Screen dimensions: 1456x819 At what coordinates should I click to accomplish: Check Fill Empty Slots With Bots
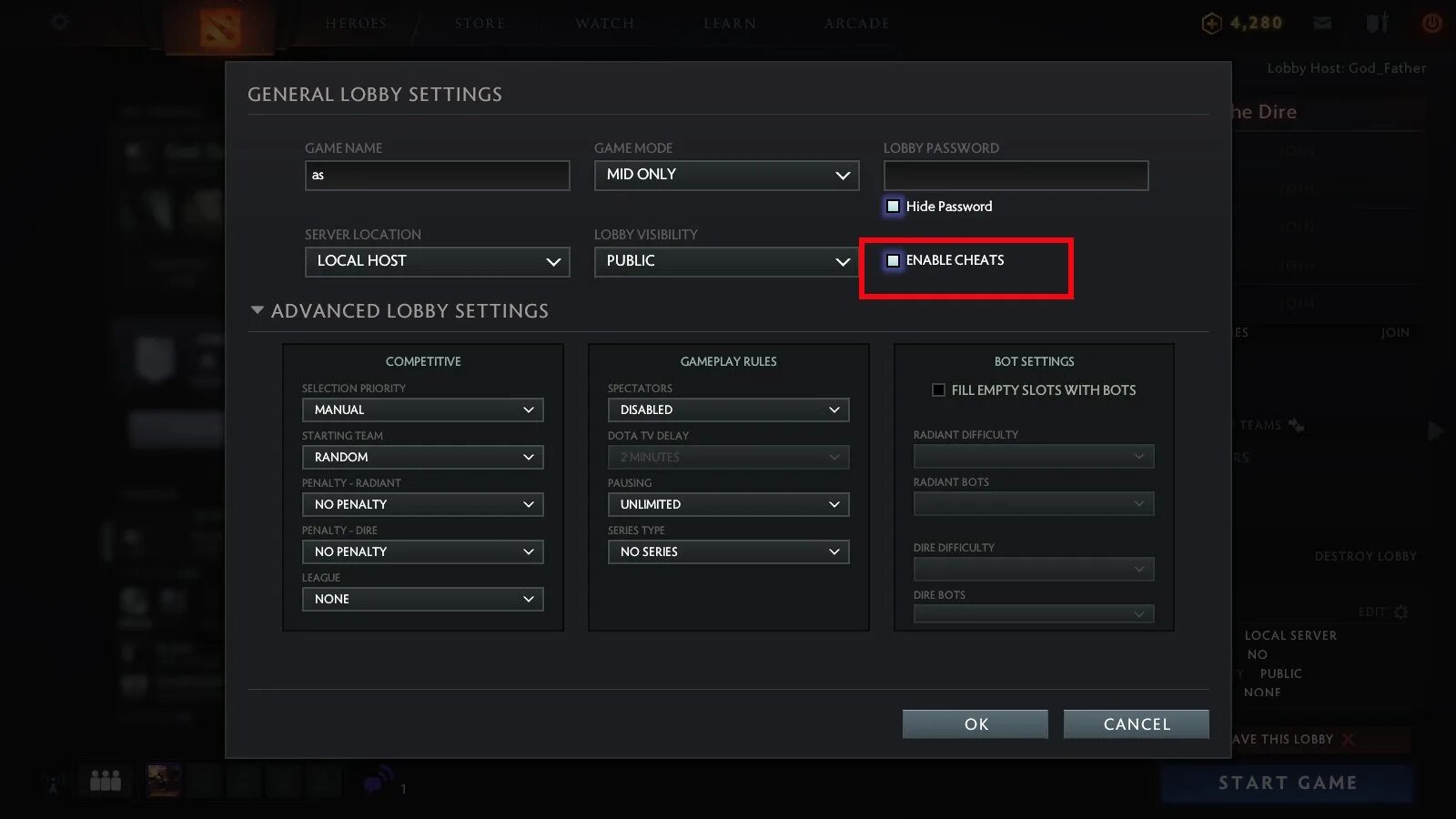coord(938,390)
